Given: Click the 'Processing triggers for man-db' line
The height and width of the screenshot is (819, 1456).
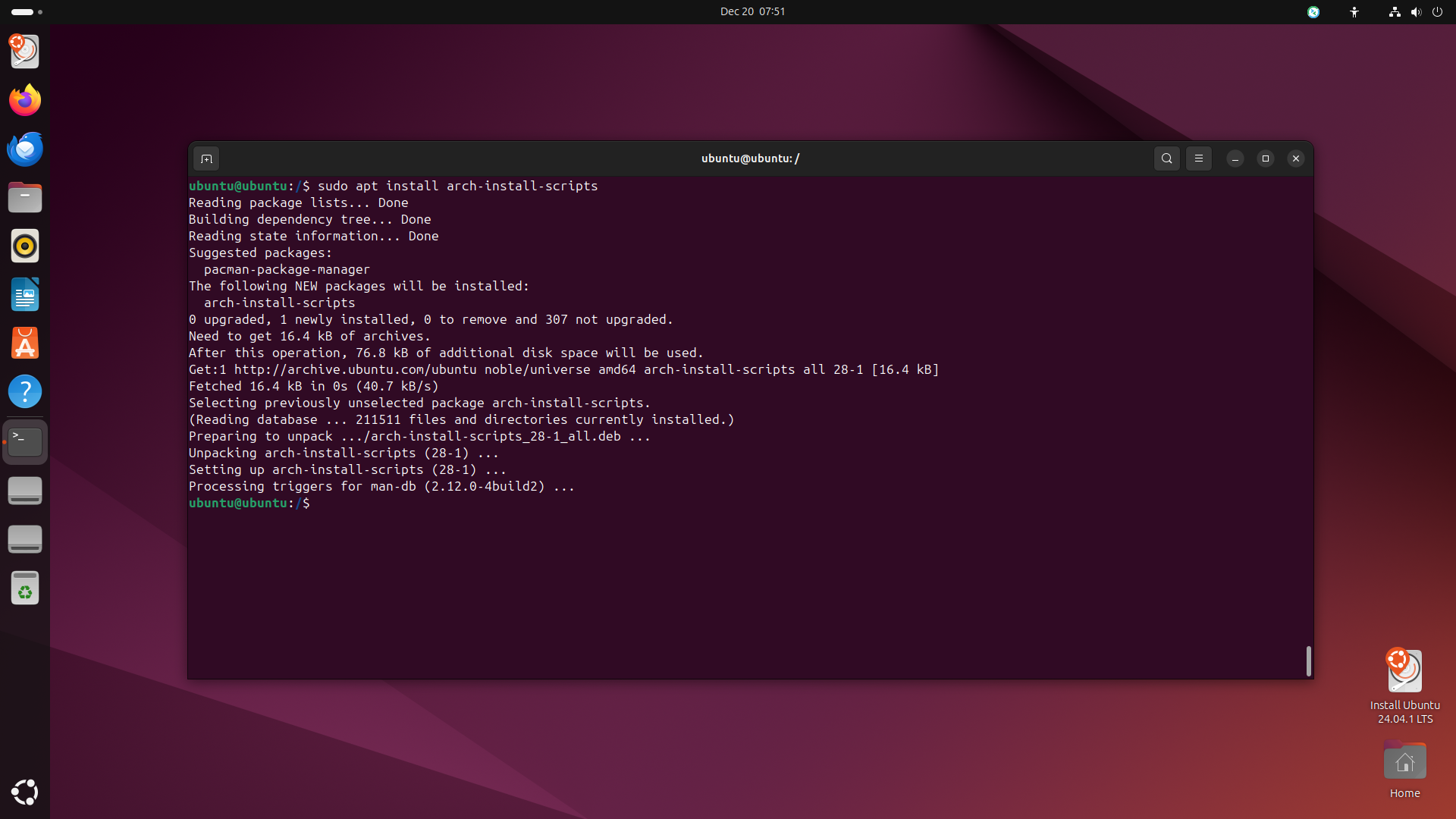Looking at the screenshot, I should (x=381, y=486).
